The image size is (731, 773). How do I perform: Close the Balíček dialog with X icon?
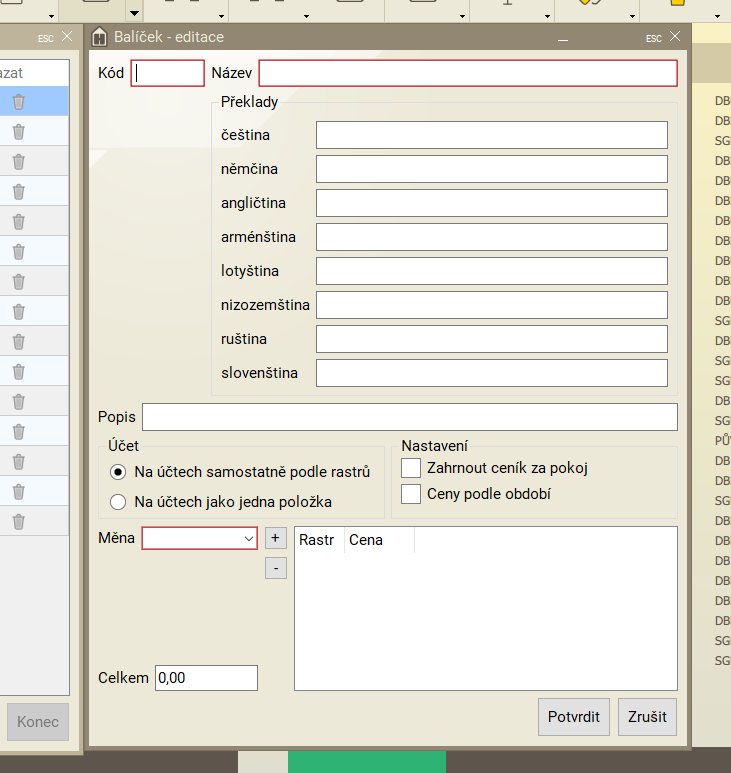pyautogui.click(x=675, y=37)
